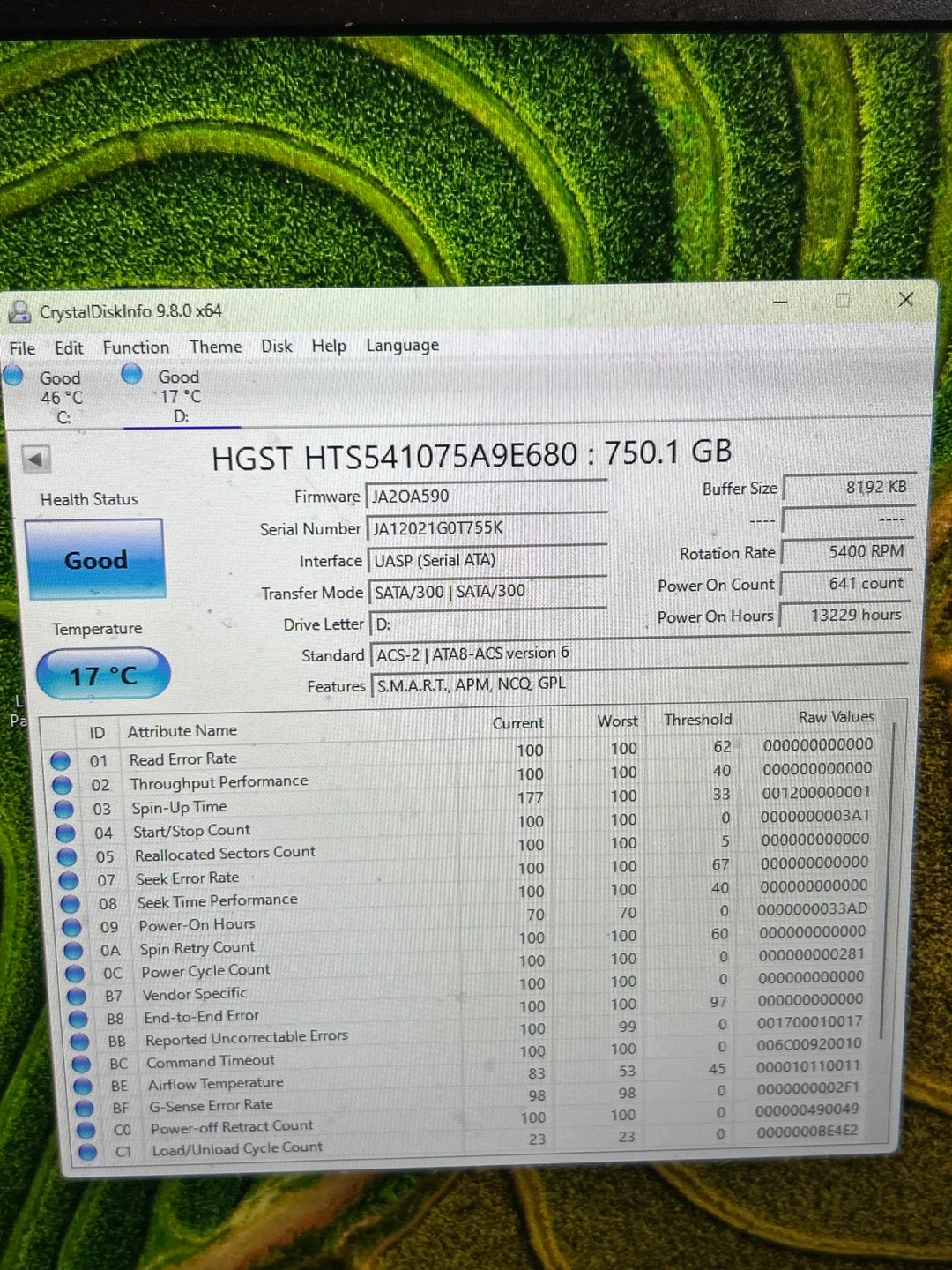Click the Power On Count value 641 count
Viewport: 952px width, 1270px height.
click(846, 583)
